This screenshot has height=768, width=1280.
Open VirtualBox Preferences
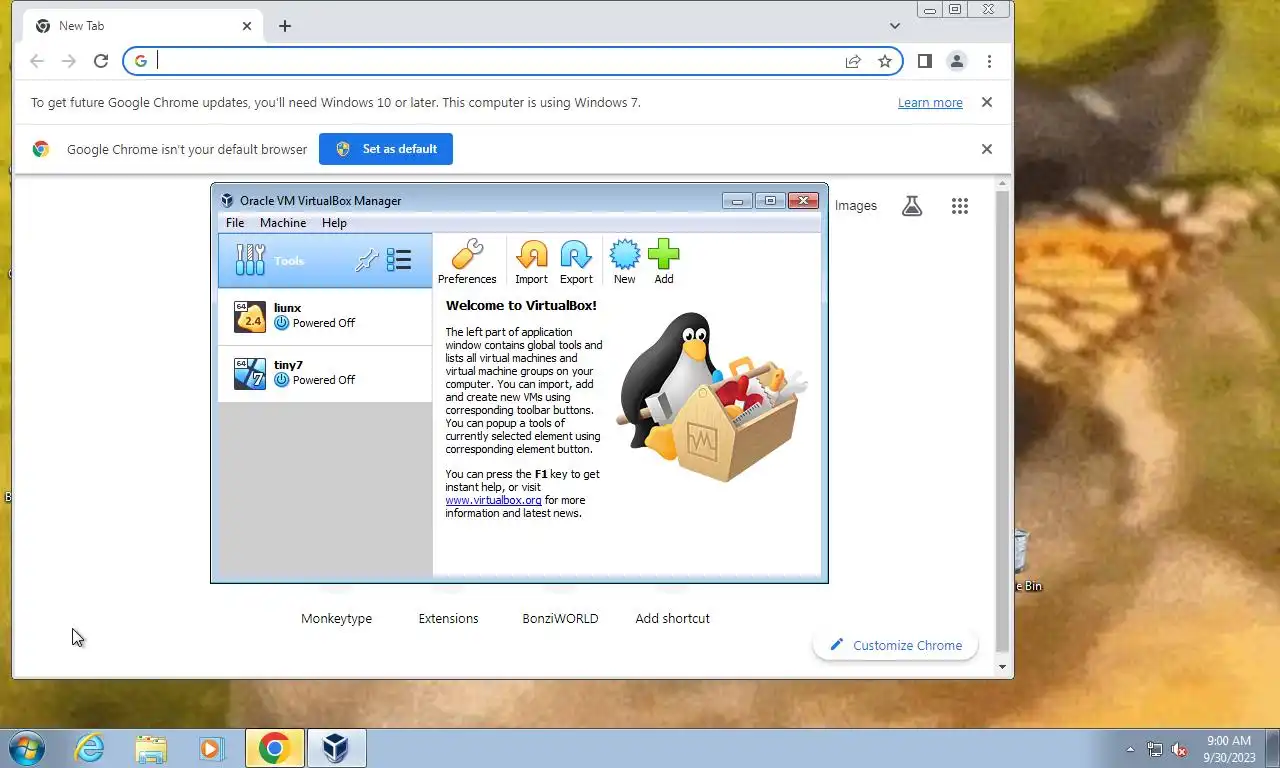466,262
